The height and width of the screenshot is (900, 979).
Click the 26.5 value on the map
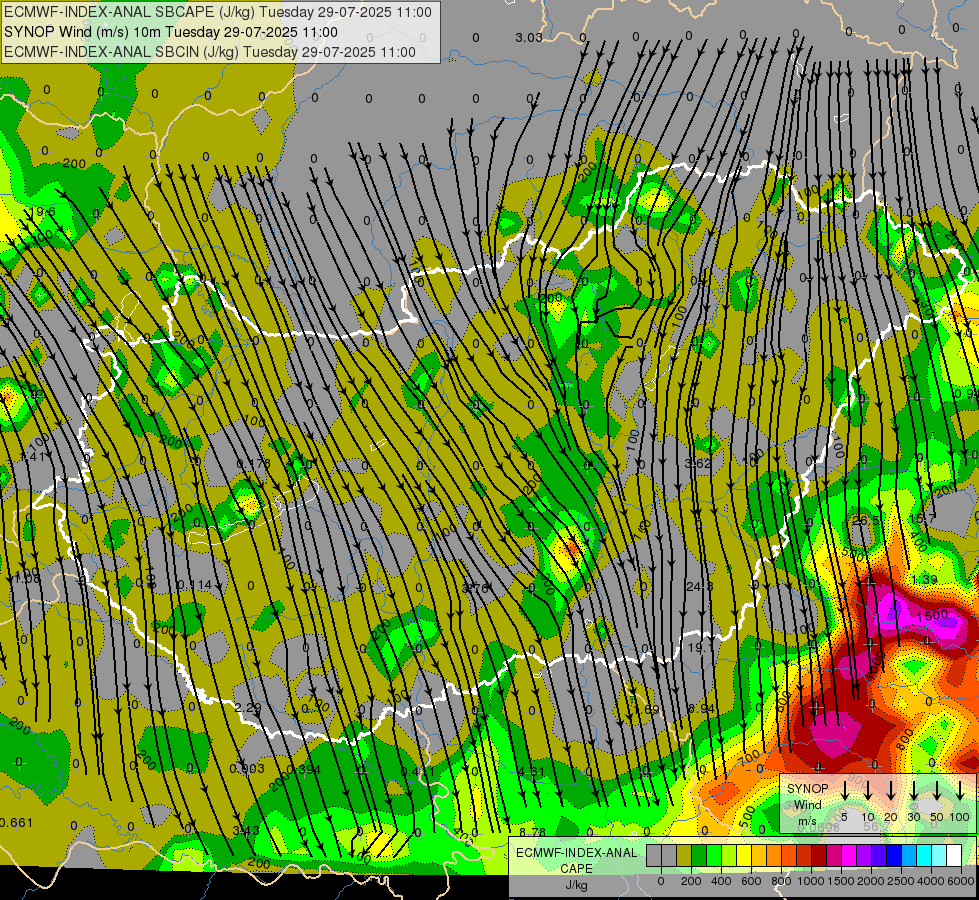tap(866, 520)
